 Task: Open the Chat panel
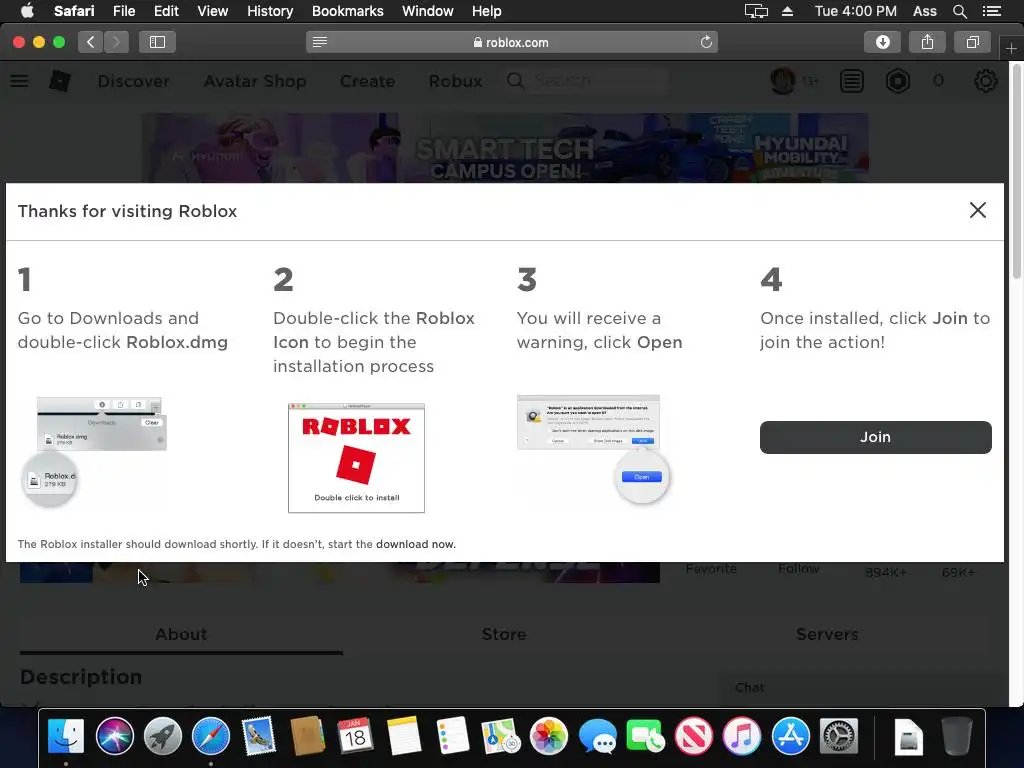(x=749, y=687)
